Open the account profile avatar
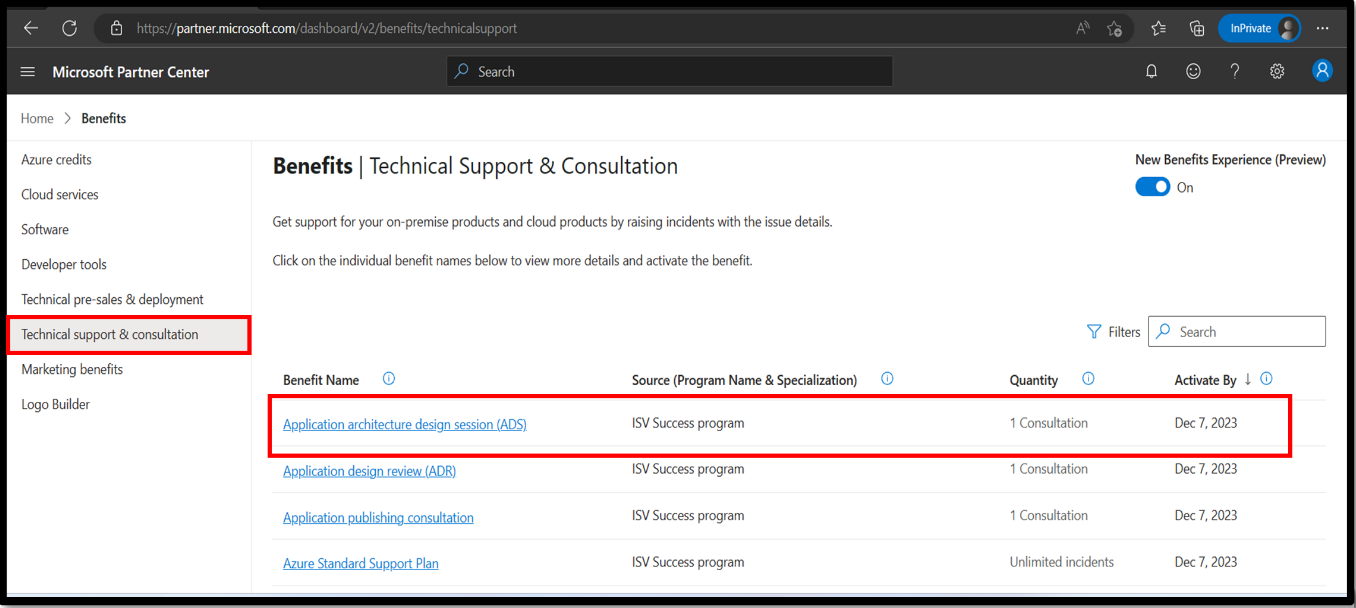This screenshot has height=608, width=1356. [1322, 71]
